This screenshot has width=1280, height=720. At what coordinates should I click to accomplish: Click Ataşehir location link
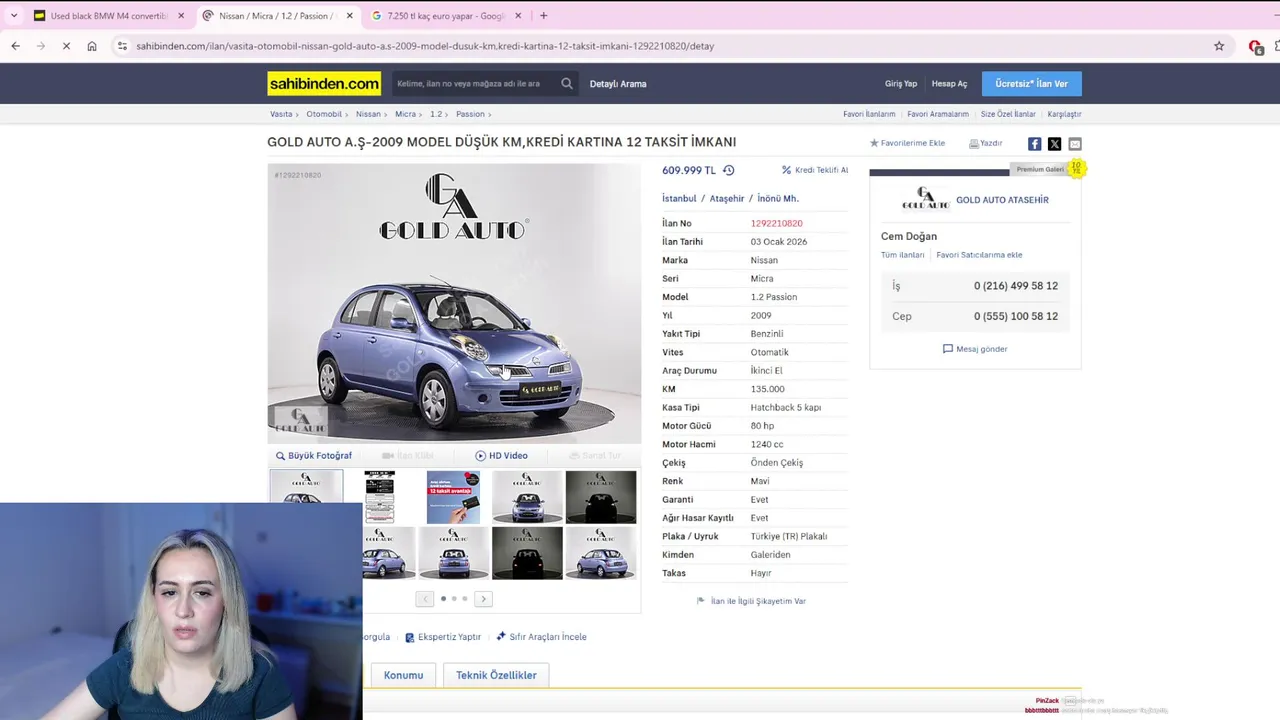727,199
